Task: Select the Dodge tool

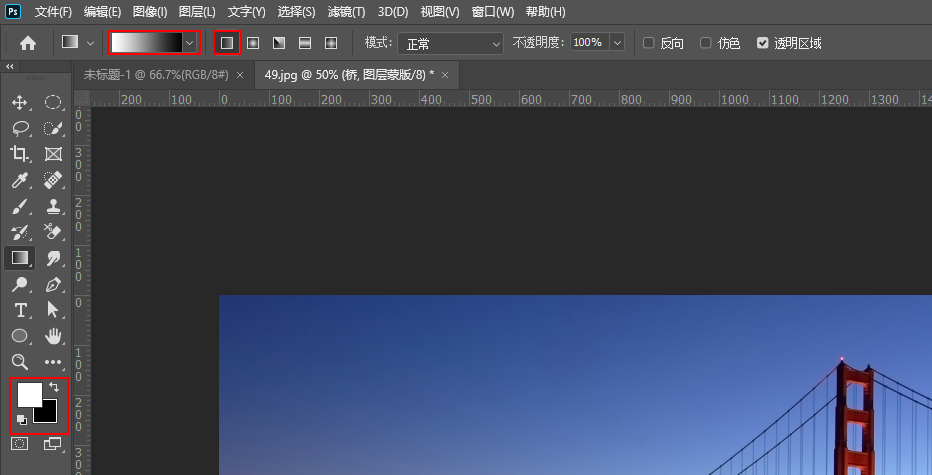Action: click(20, 284)
